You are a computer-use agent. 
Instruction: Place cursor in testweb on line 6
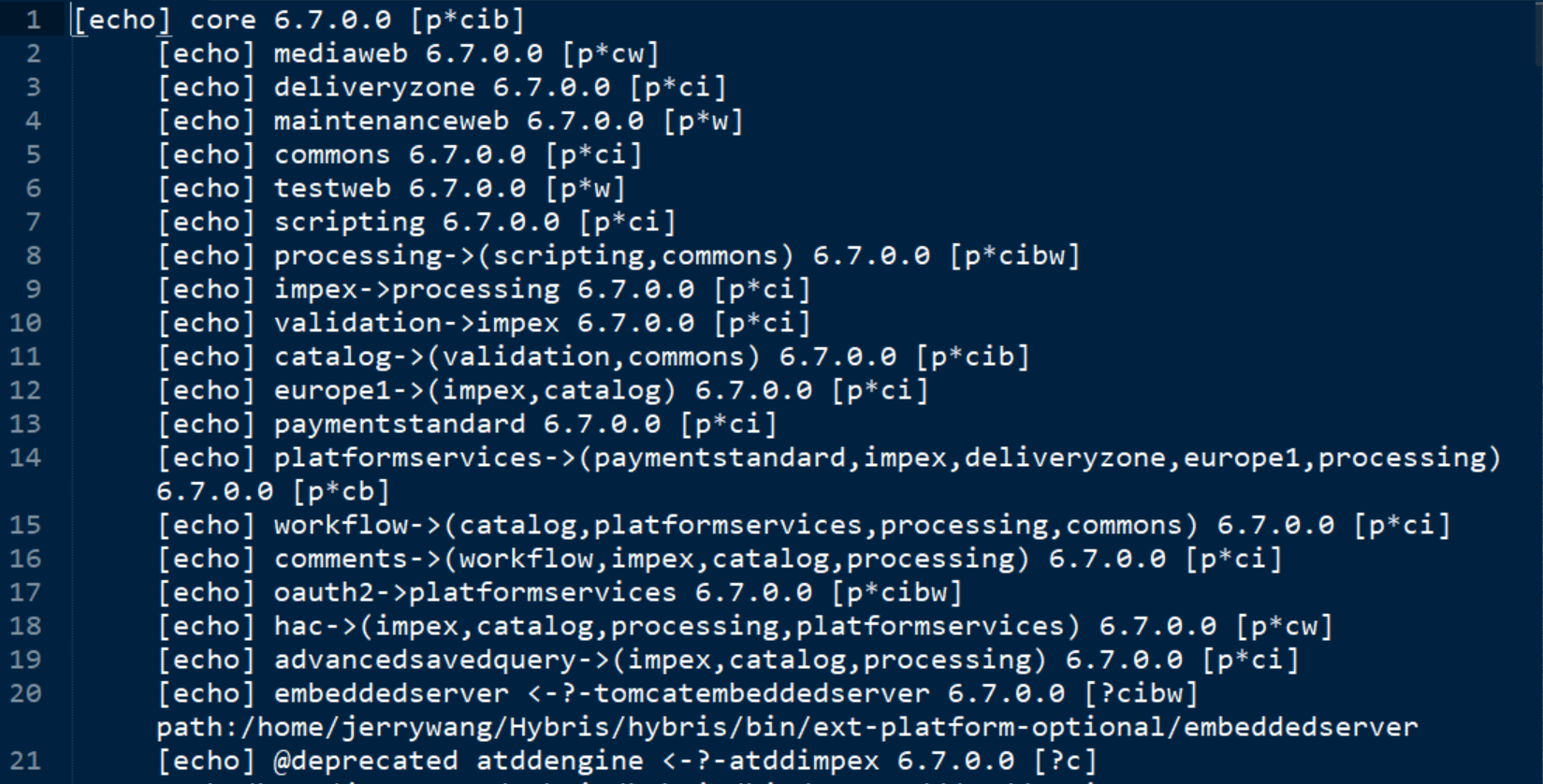[332, 188]
